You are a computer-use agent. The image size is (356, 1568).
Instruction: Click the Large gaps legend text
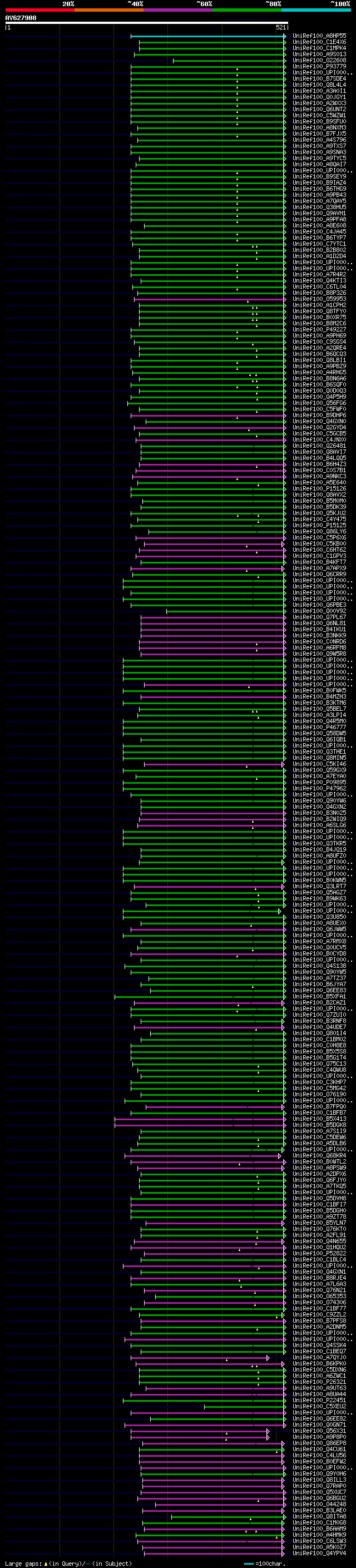point(68,1564)
